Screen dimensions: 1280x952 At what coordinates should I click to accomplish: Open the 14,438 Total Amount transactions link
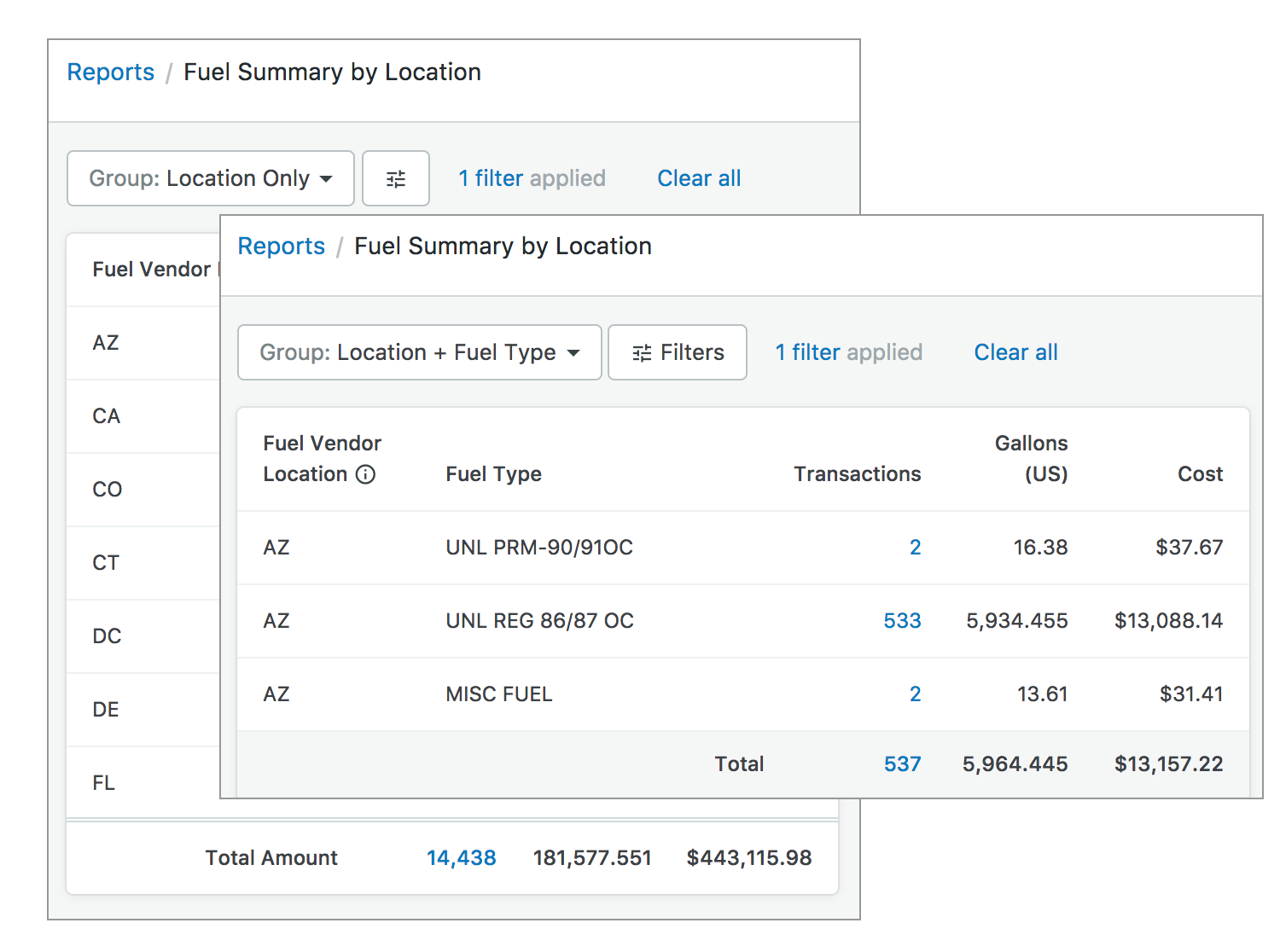coord(461,858)
